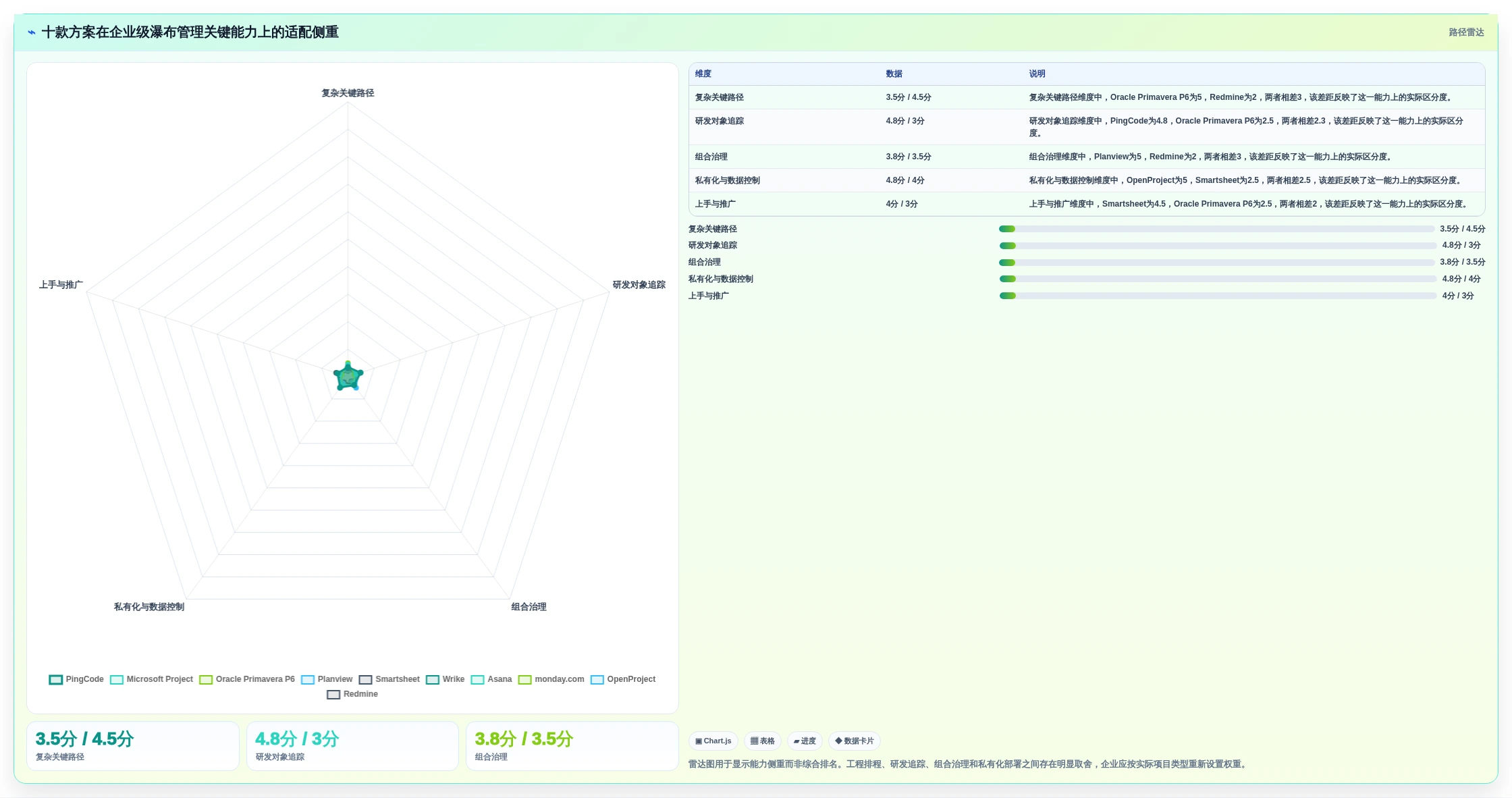Click the radar data polygon at center
This screenshot has height=798, width=1512.
pyautogui.click(x=348, y=377)
